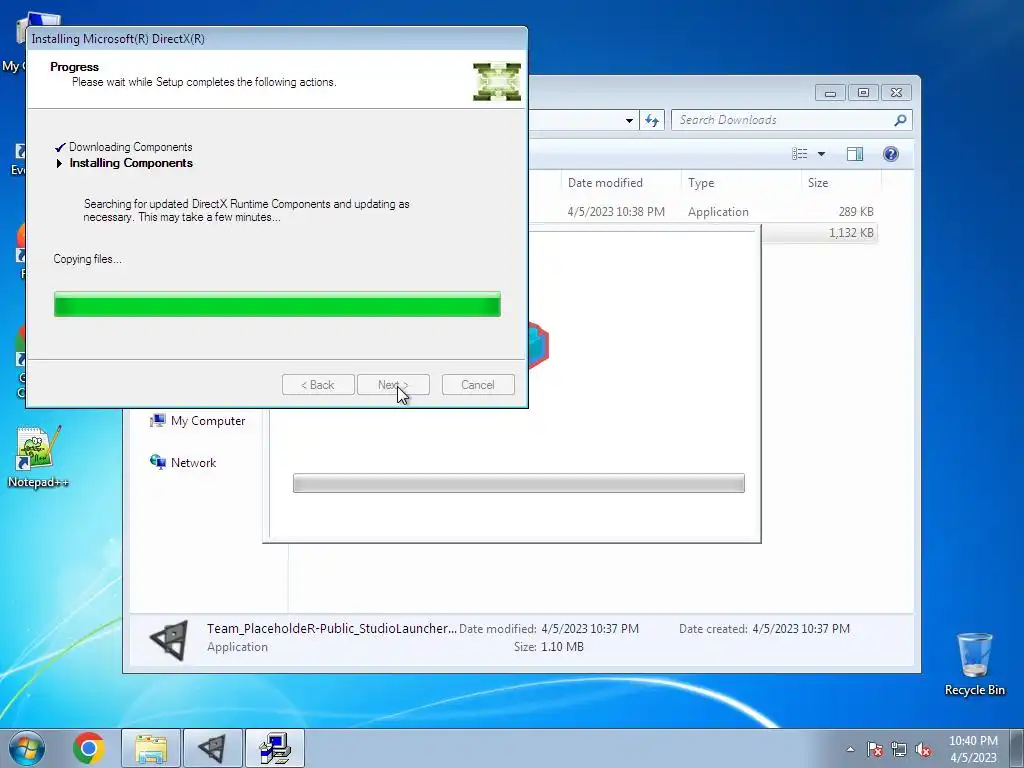Viewport: 1024px width, 768px height.
Task: Click the search magnifier icon in Explorer
Action: tap(901, 120)
